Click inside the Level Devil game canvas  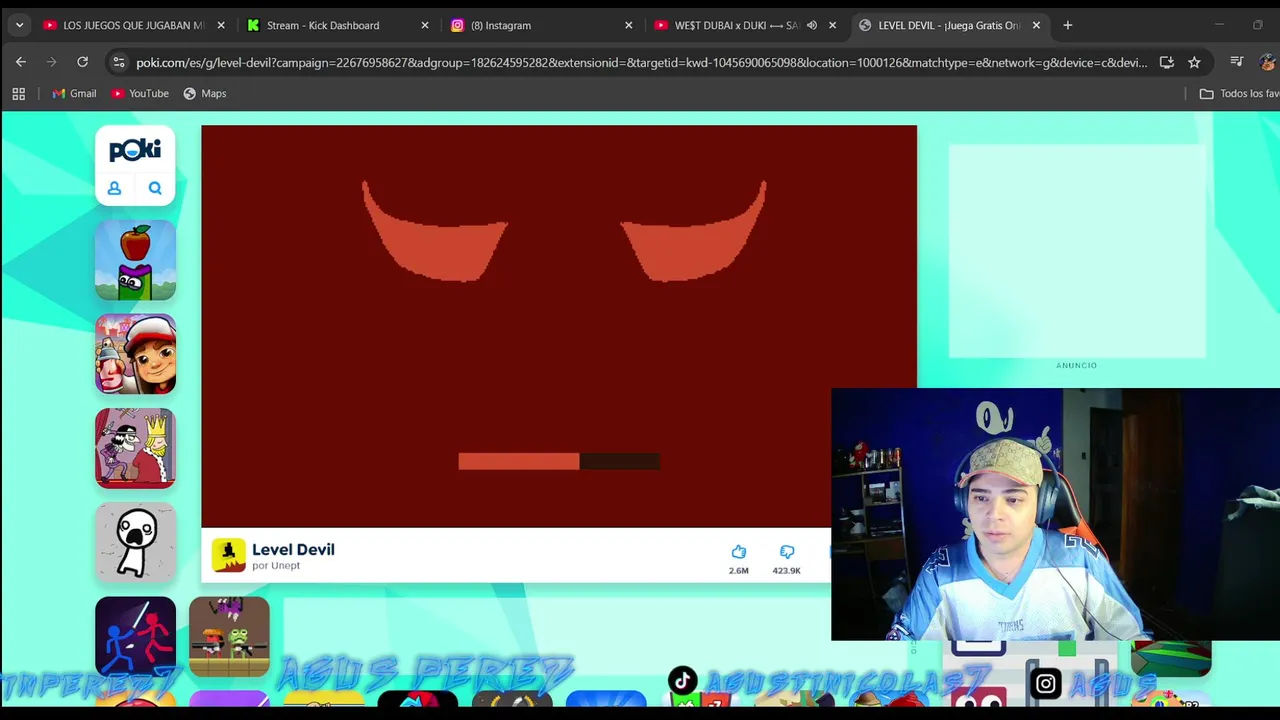pos(559,326)
